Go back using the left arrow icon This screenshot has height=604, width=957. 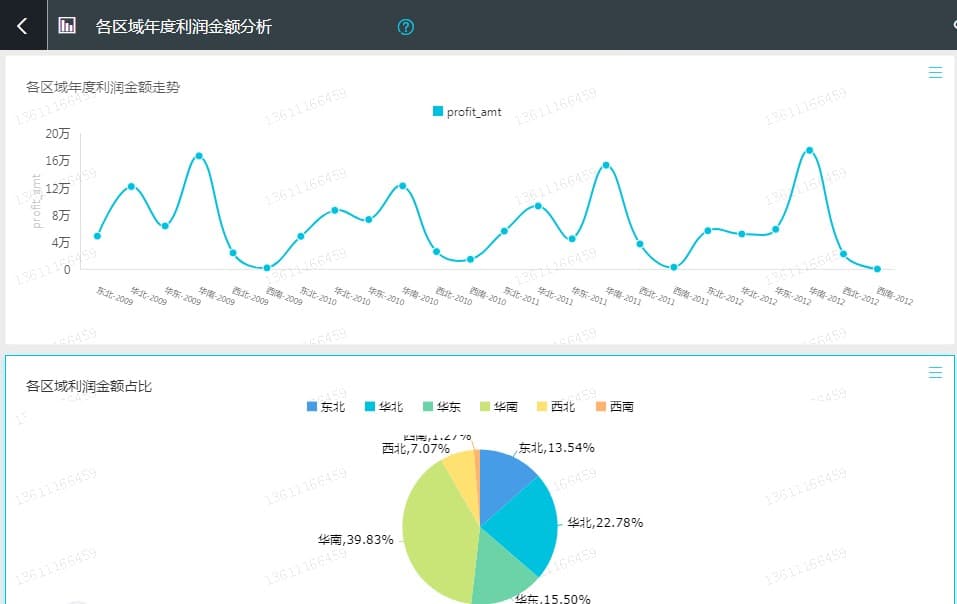click(x=23, y=26)
